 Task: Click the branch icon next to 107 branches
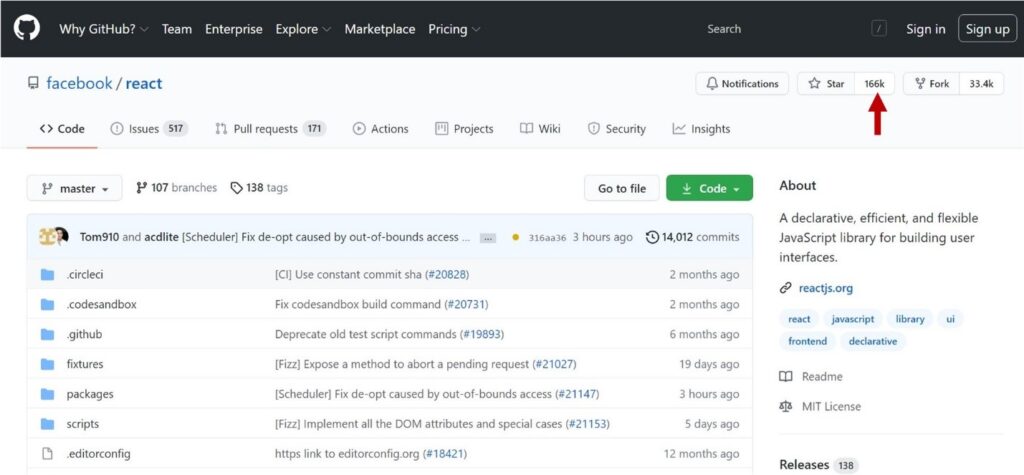coord(141,188)
